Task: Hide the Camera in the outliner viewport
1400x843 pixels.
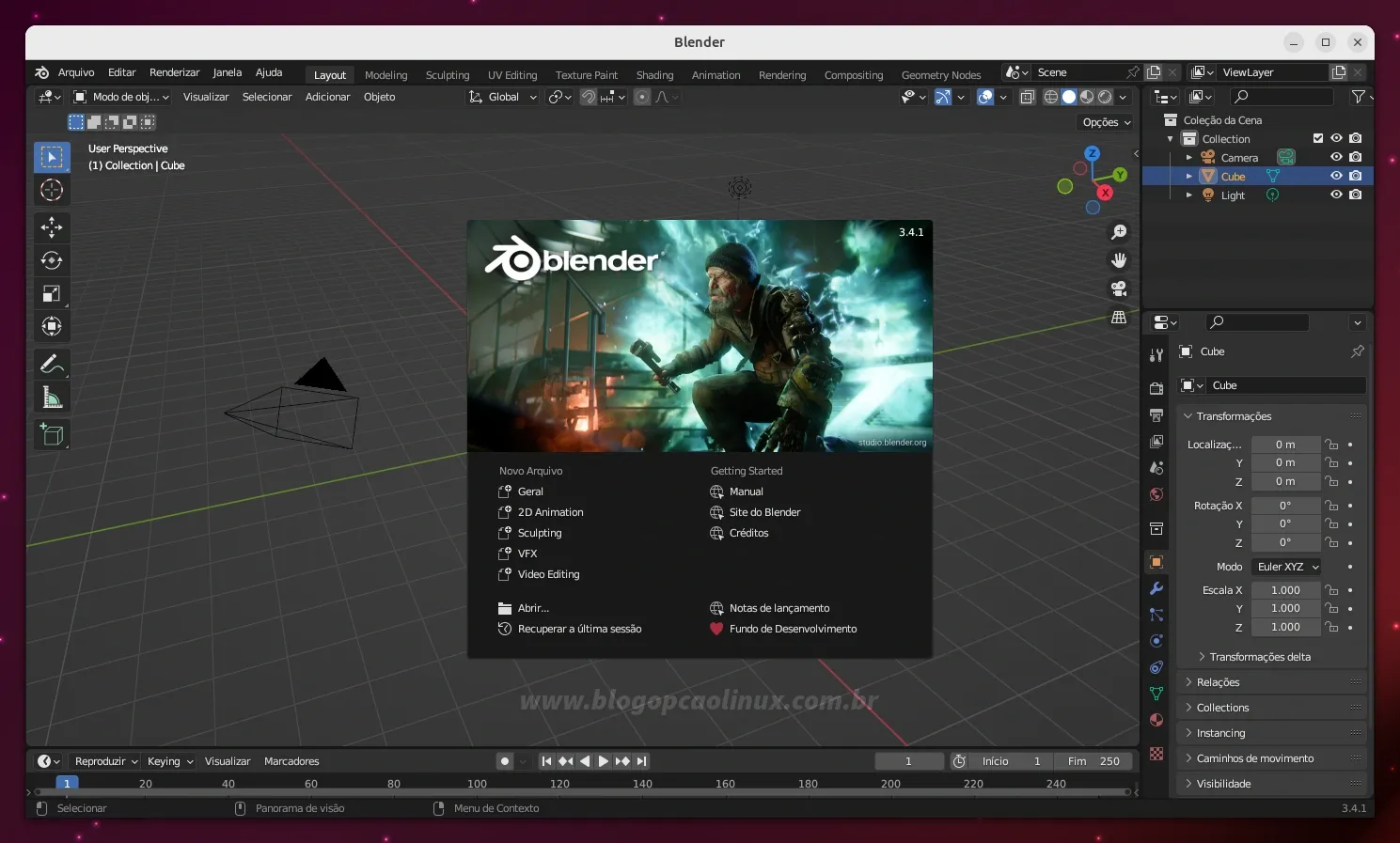Action: pos(1336,157)
